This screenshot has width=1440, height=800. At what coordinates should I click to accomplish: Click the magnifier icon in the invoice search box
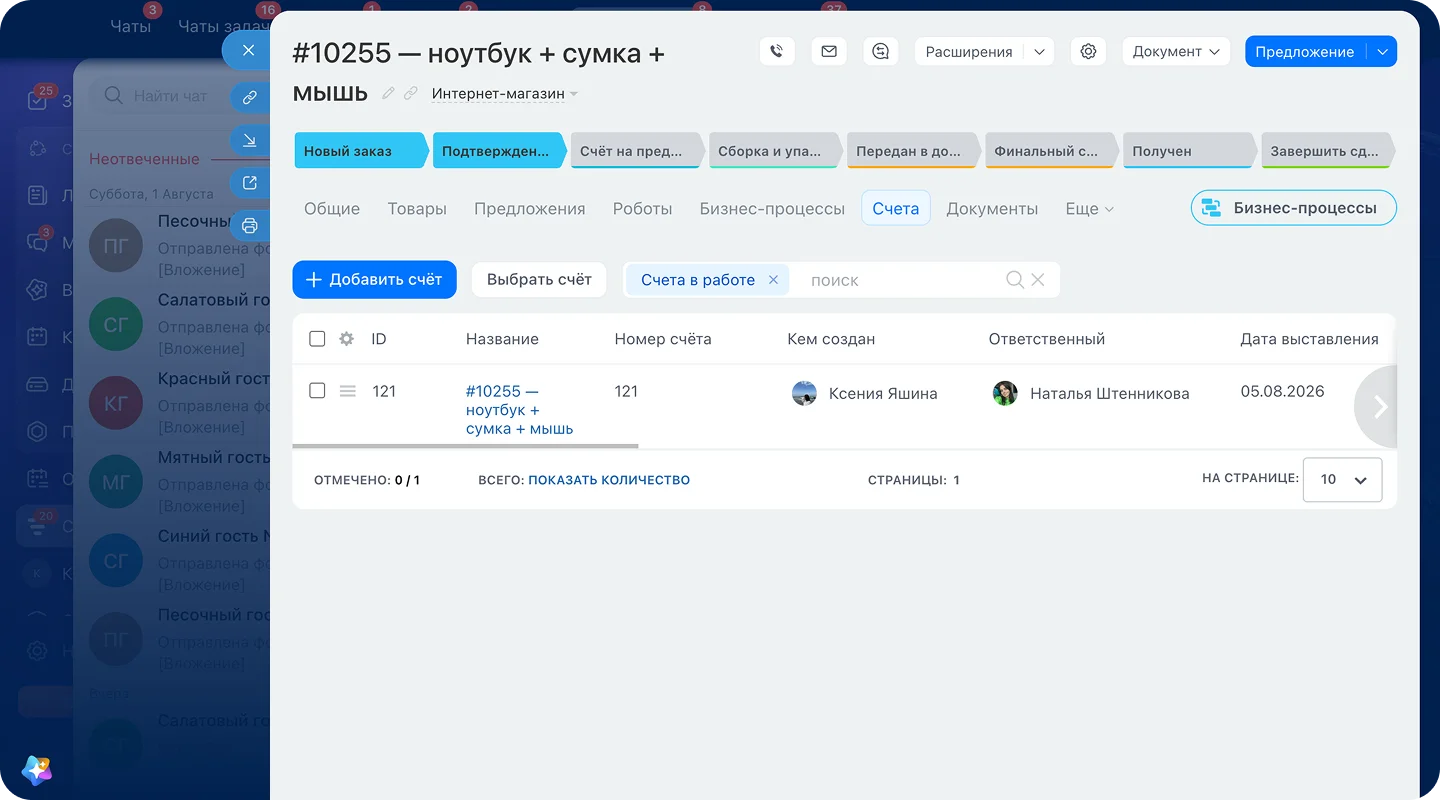tap(1014, 280)
